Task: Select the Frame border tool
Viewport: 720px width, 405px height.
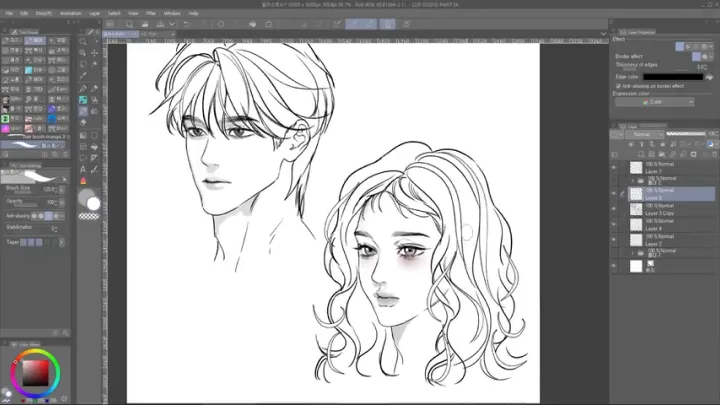Action: (x=83, y=146)
